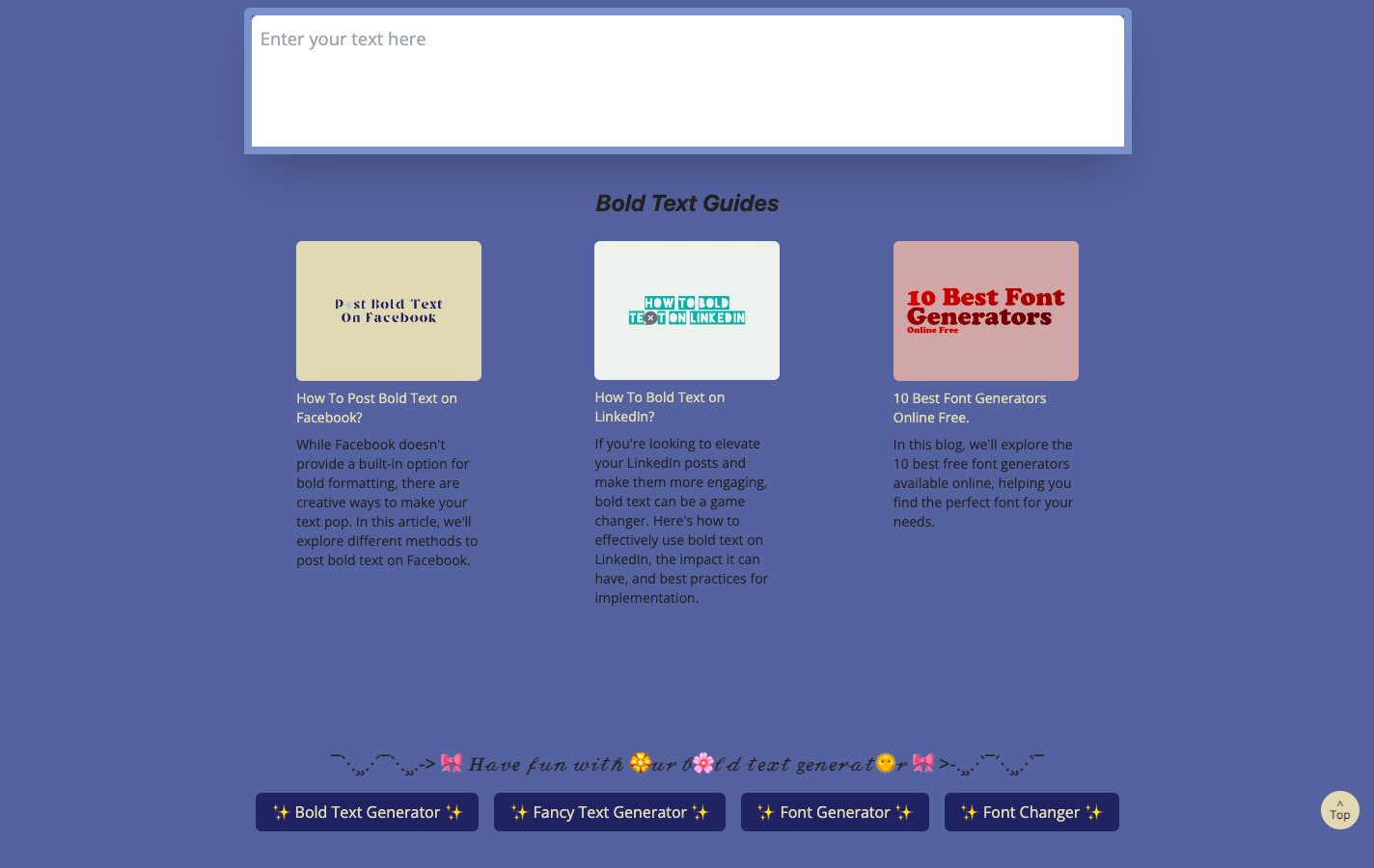
Task: Click the "Enter your text here" input box
Action: [x=687, y=81]
